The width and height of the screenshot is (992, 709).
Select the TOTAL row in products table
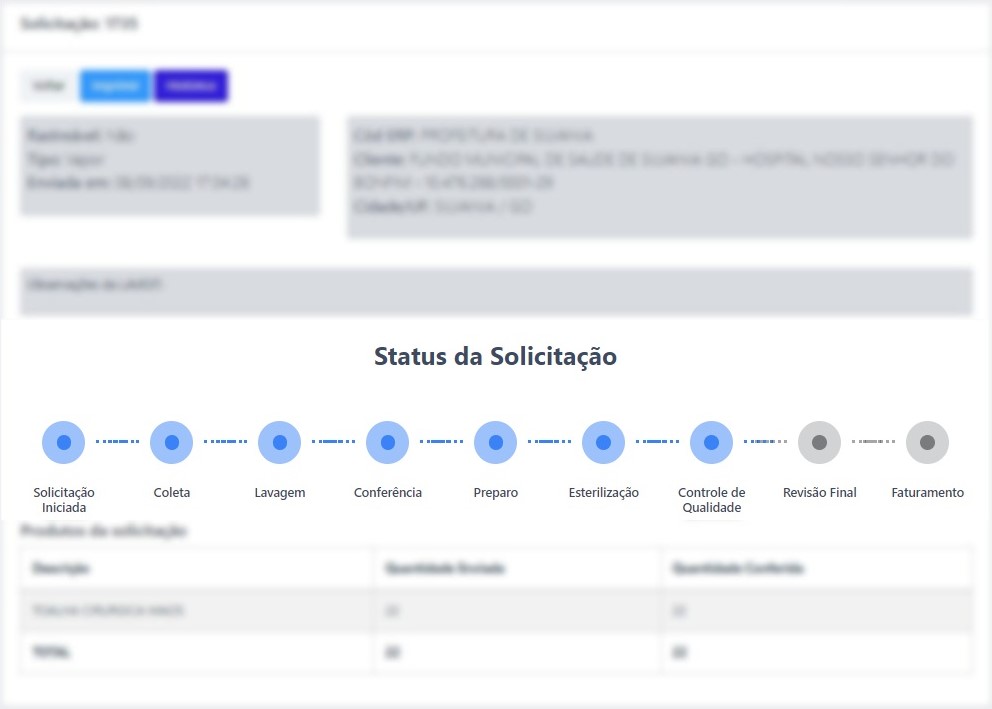496,652
